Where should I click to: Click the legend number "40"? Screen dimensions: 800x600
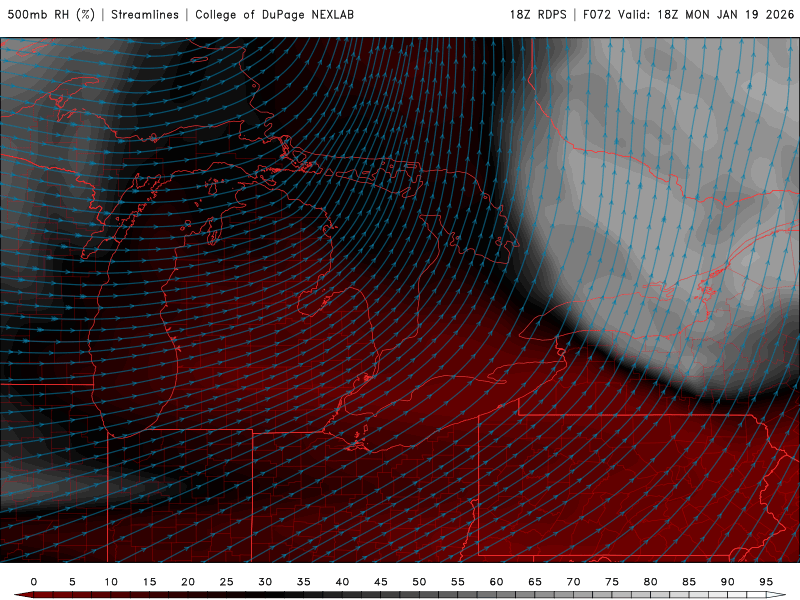pyautogui.click(x=342, y=582)
